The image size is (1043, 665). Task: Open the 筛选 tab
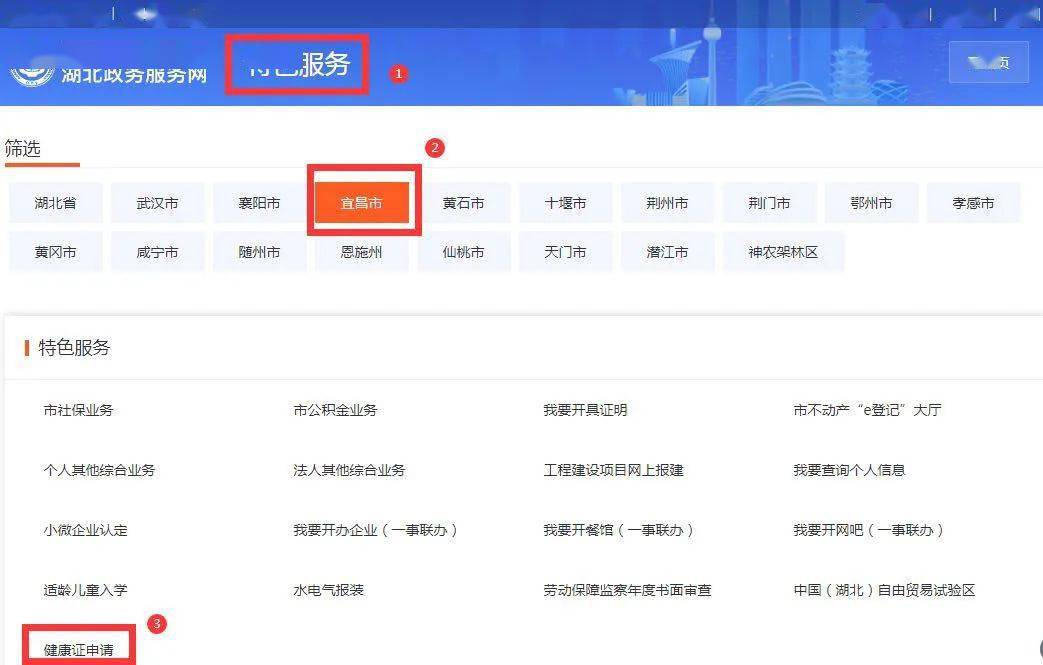point(23,149)
